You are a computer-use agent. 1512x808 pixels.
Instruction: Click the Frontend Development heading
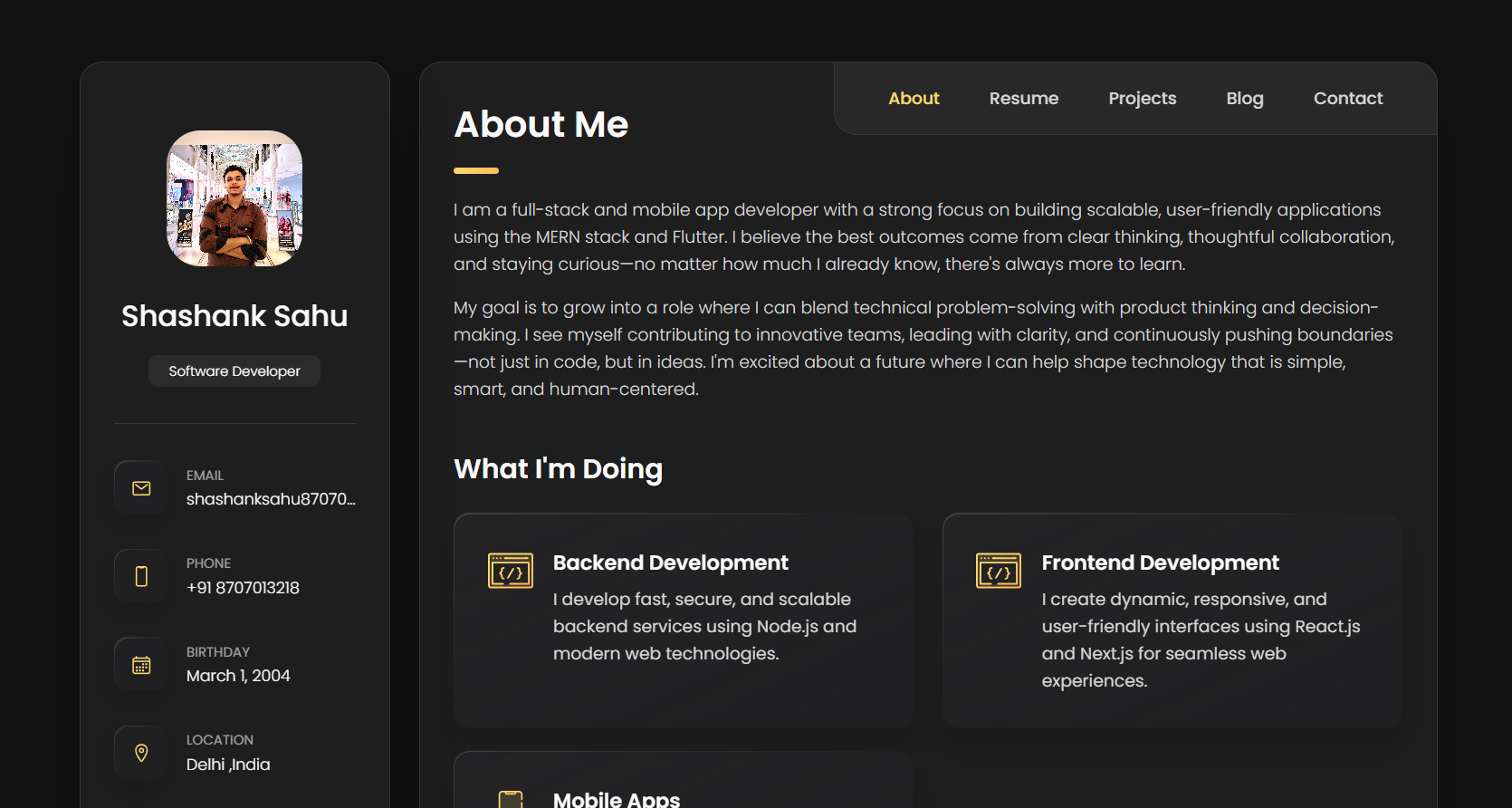[x=1160, y=563]
